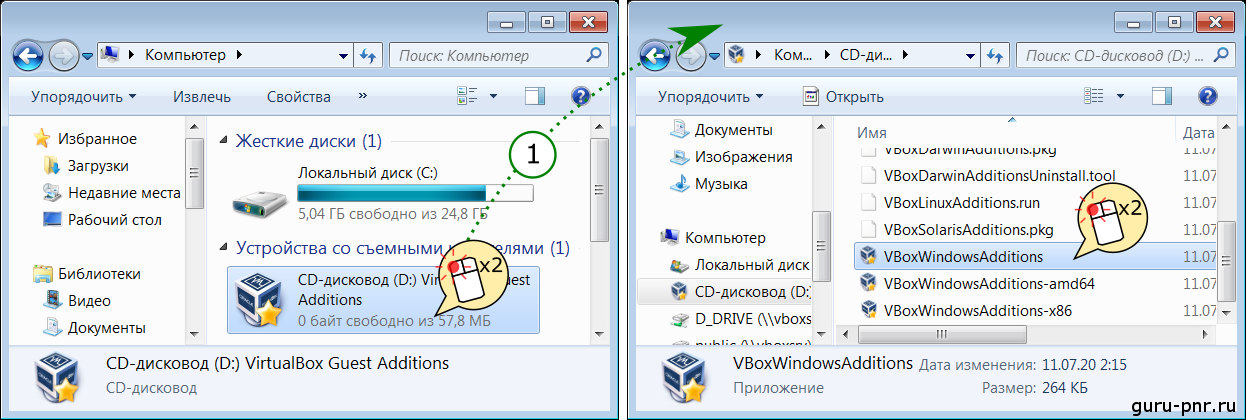Open Упорядочить menu in right window

click(709, 97)
